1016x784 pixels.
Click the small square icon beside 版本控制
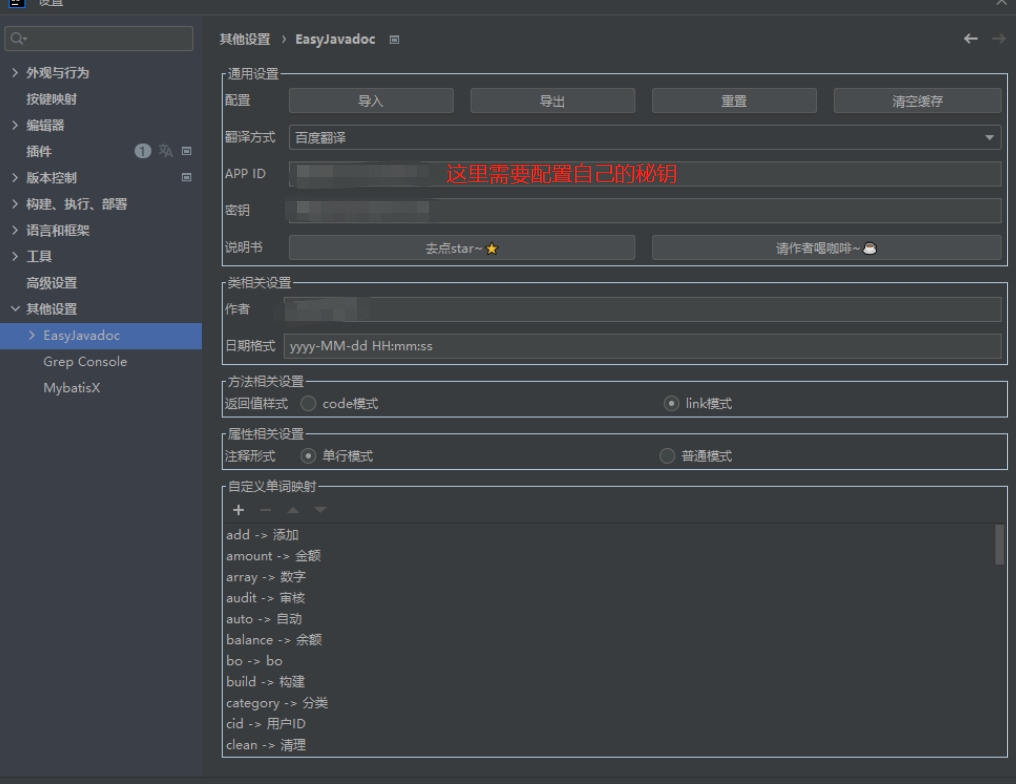[x=186, y=178]
